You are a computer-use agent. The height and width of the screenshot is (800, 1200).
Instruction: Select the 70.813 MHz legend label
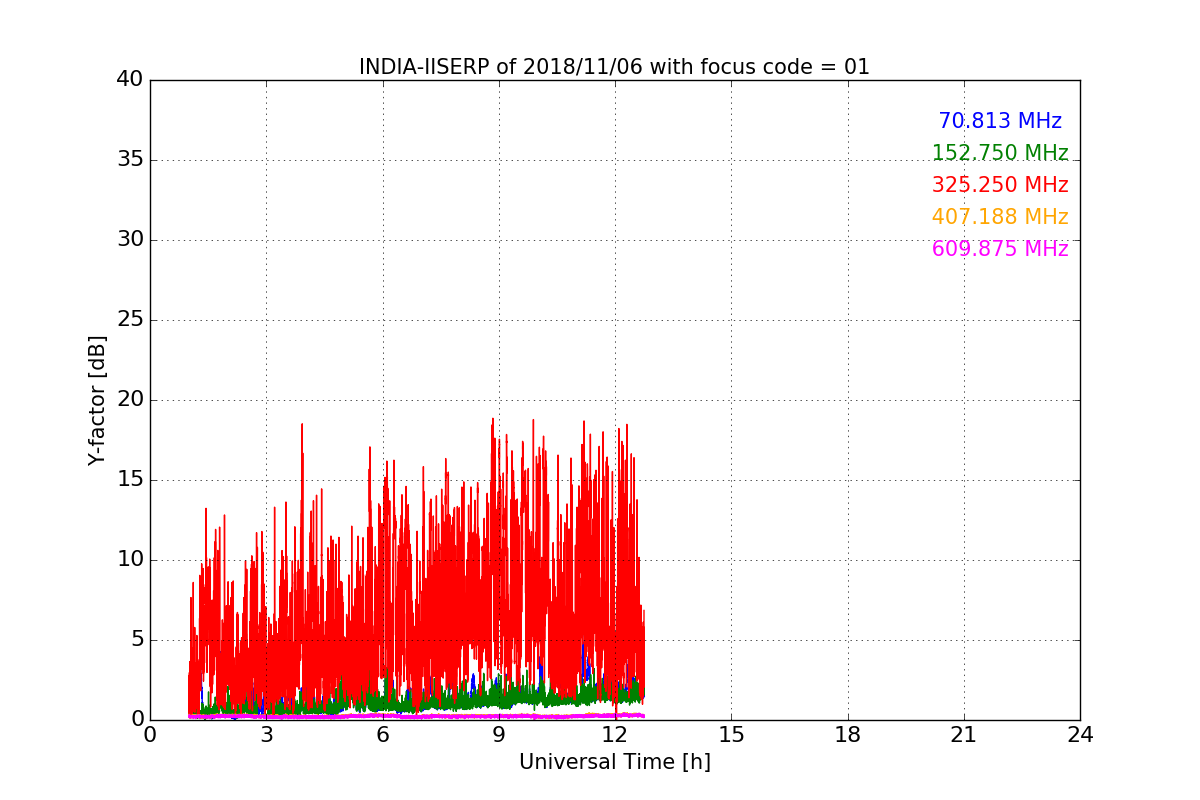tap(1000, 121)
